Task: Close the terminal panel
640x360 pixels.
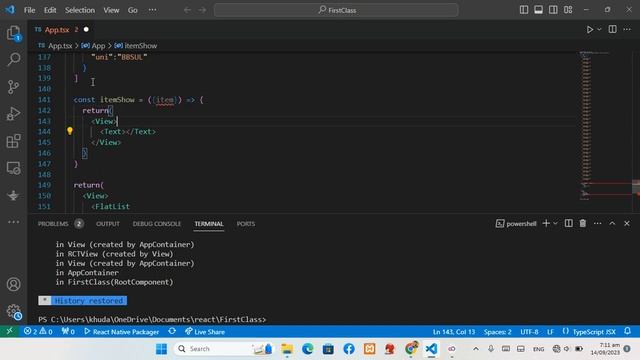Action: pyautogui.click(x=627, y=223)
